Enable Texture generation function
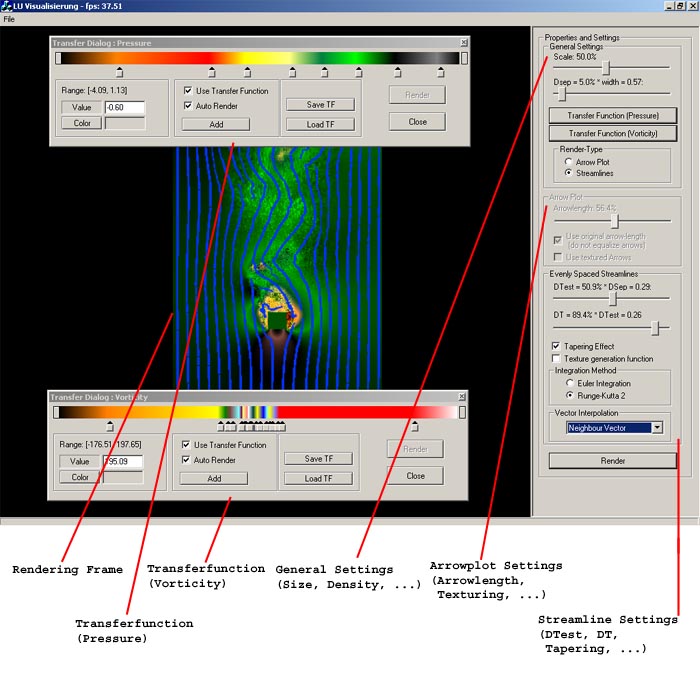700x684 pixels. tap(556, 359)
